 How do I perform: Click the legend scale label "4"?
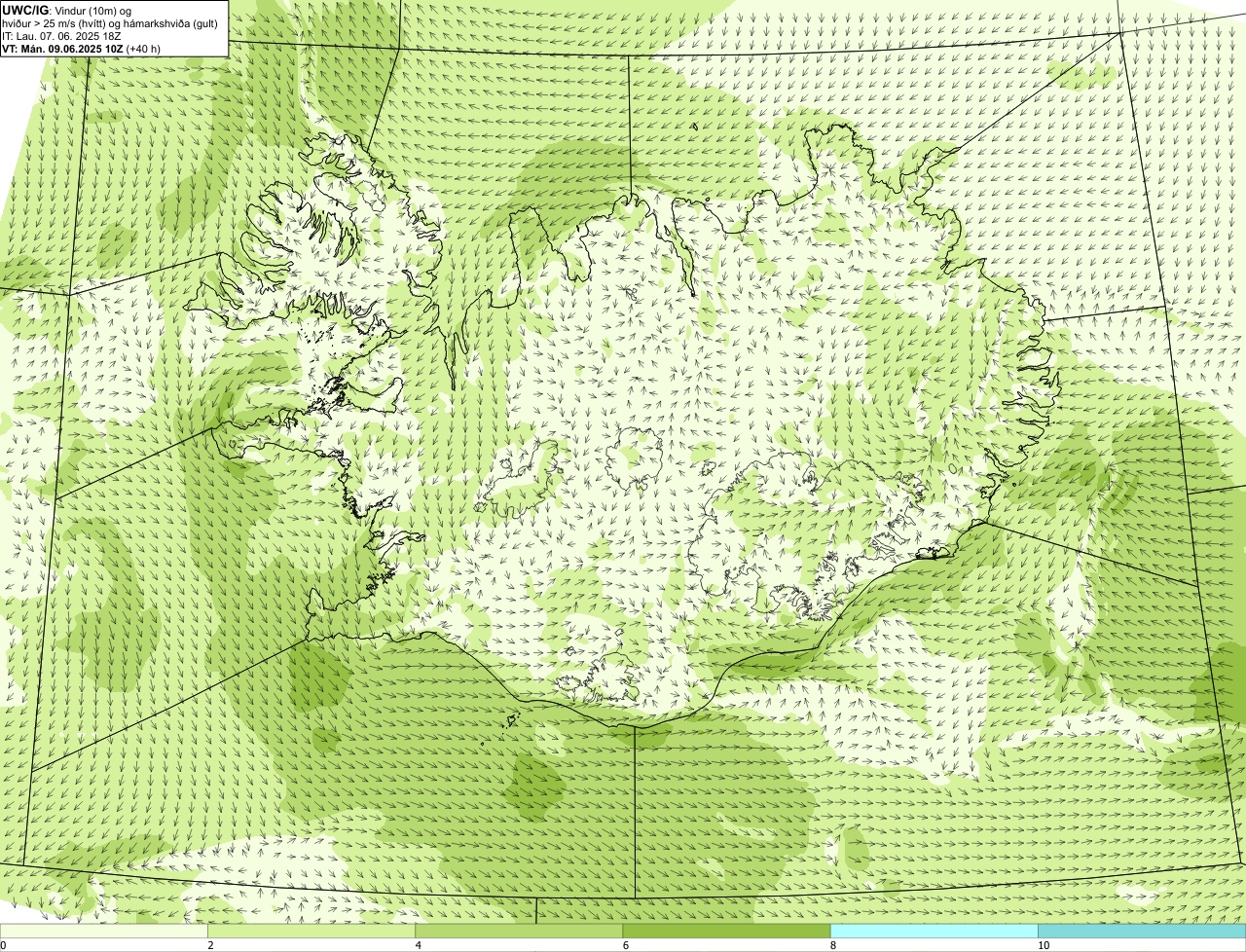pos(418,945)
